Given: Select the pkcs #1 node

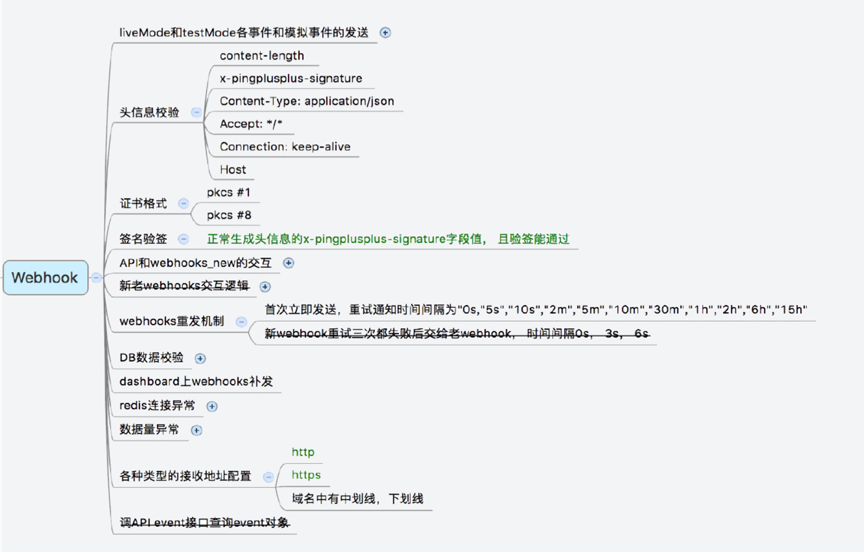Looking at the screenshot, I should (x=229, y=192).
